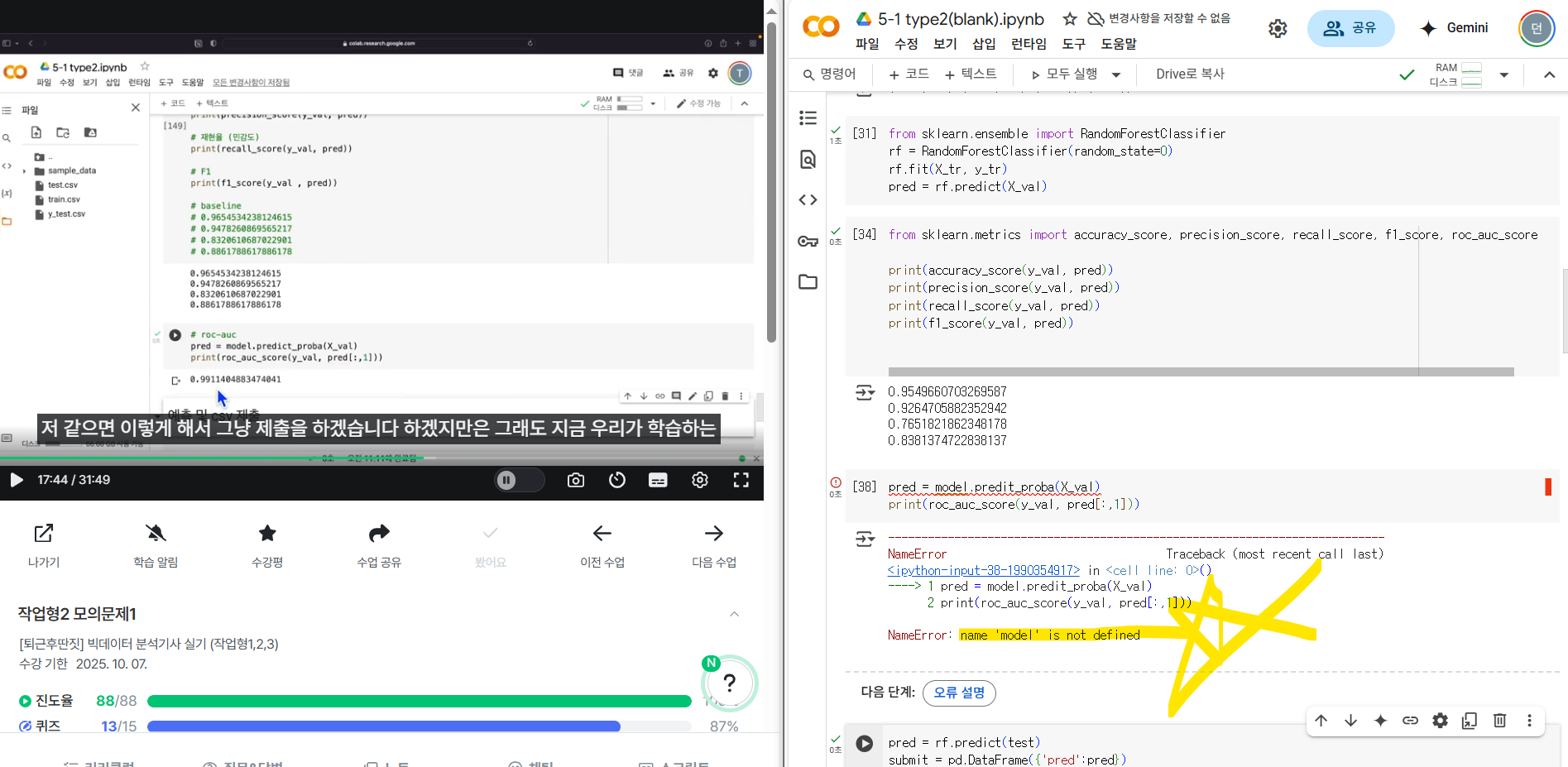Open code snippets sidebar icon
This screenshot has width=1568, height=767.
(x=808, y=199)
